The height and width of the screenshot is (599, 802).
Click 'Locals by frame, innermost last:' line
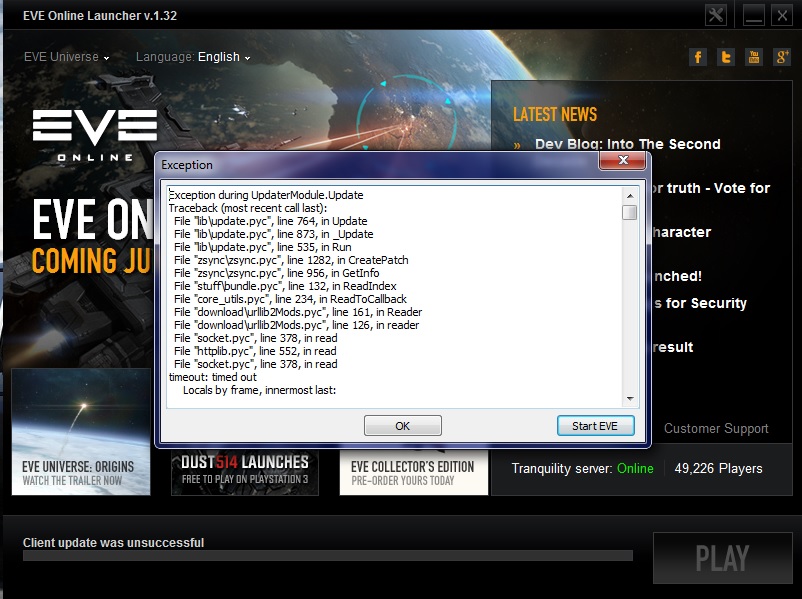coord(259,390)
